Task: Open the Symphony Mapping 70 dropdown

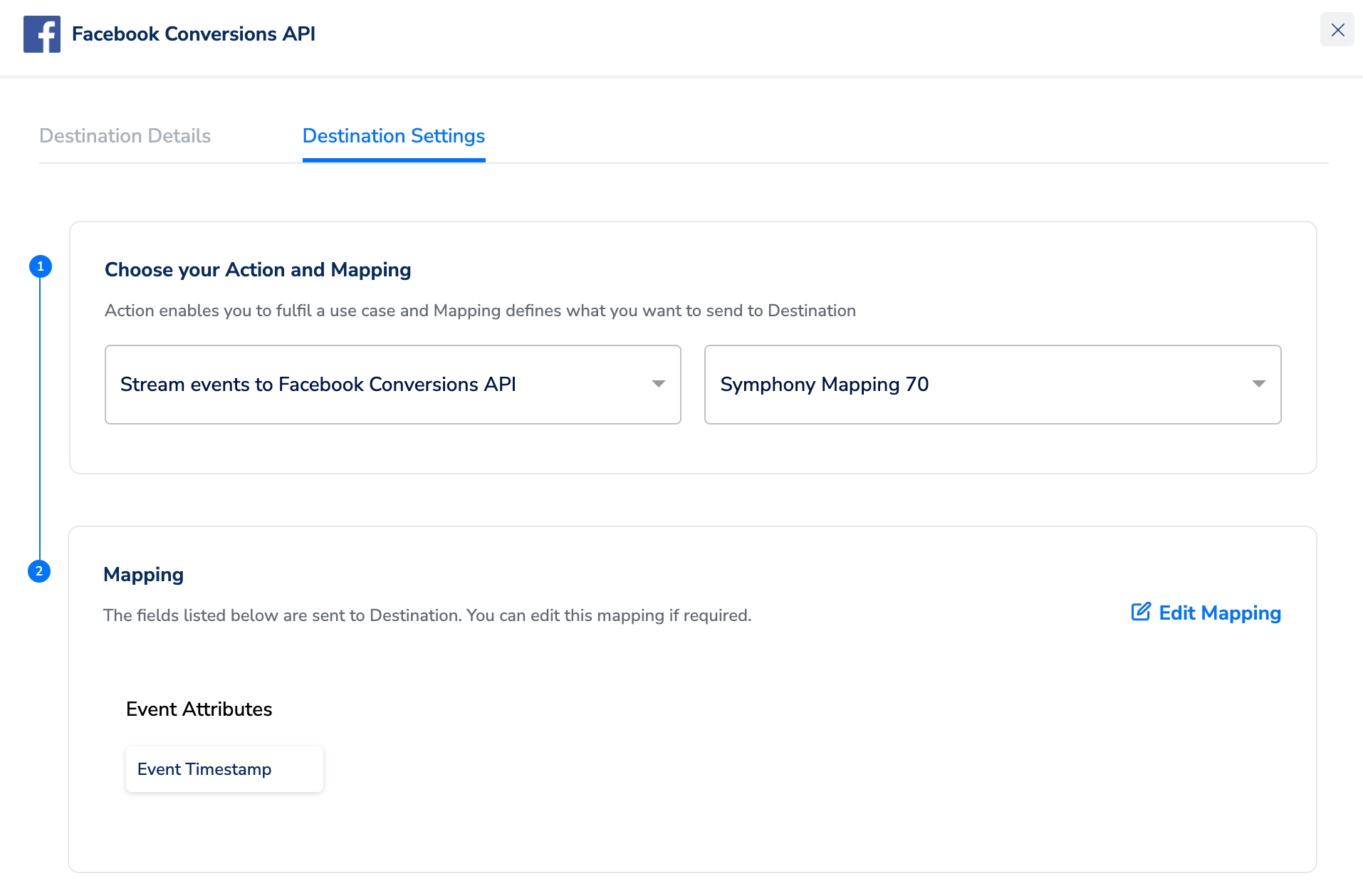Action: (x=993, y=385)
